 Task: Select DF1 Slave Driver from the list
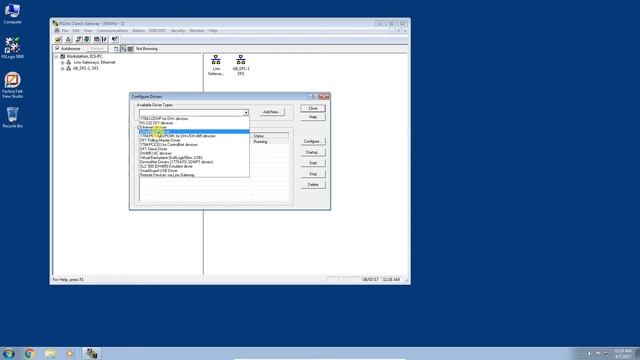point(194,149)
